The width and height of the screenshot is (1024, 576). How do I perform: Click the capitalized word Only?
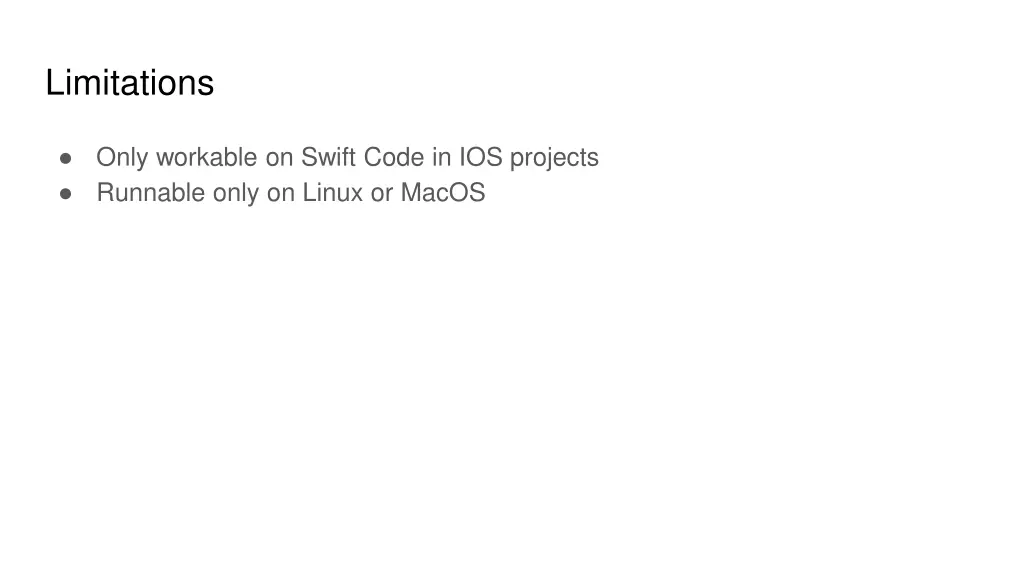[122, 158]
